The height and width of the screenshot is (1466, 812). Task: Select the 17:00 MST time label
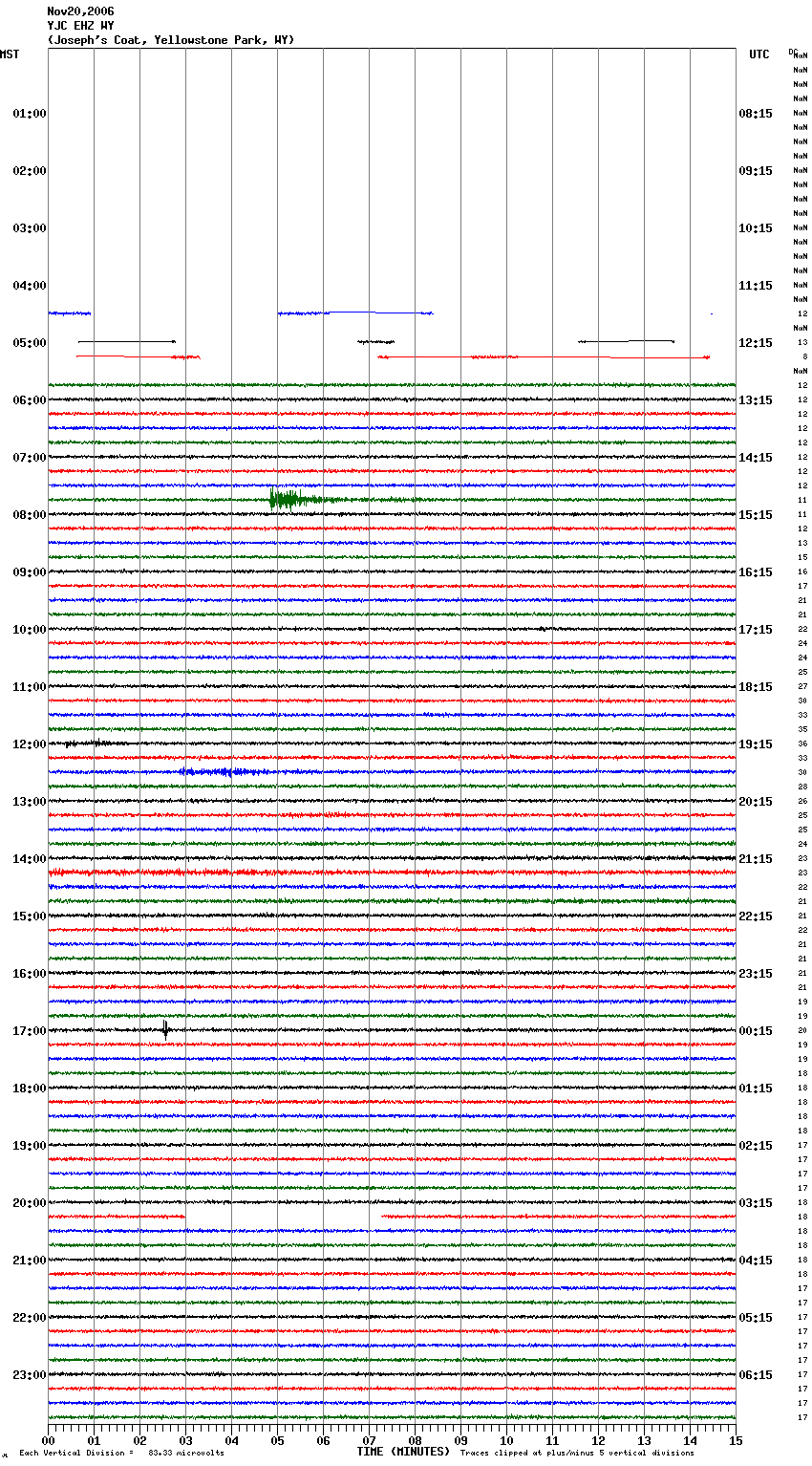click(30, 1031)
